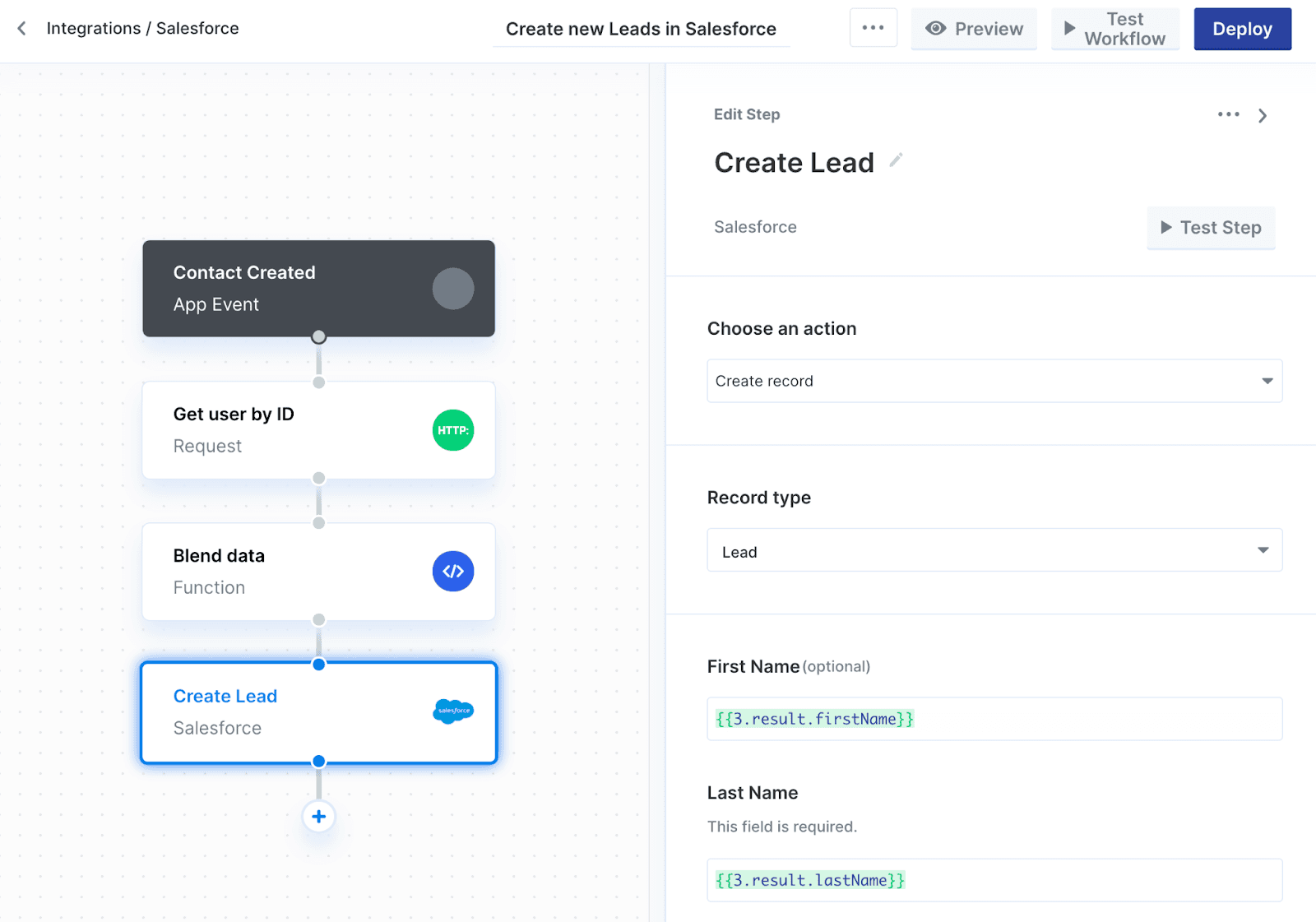Deploy the workflow
Viewport: 1316px width, 922px height.
pos(1242,29)
